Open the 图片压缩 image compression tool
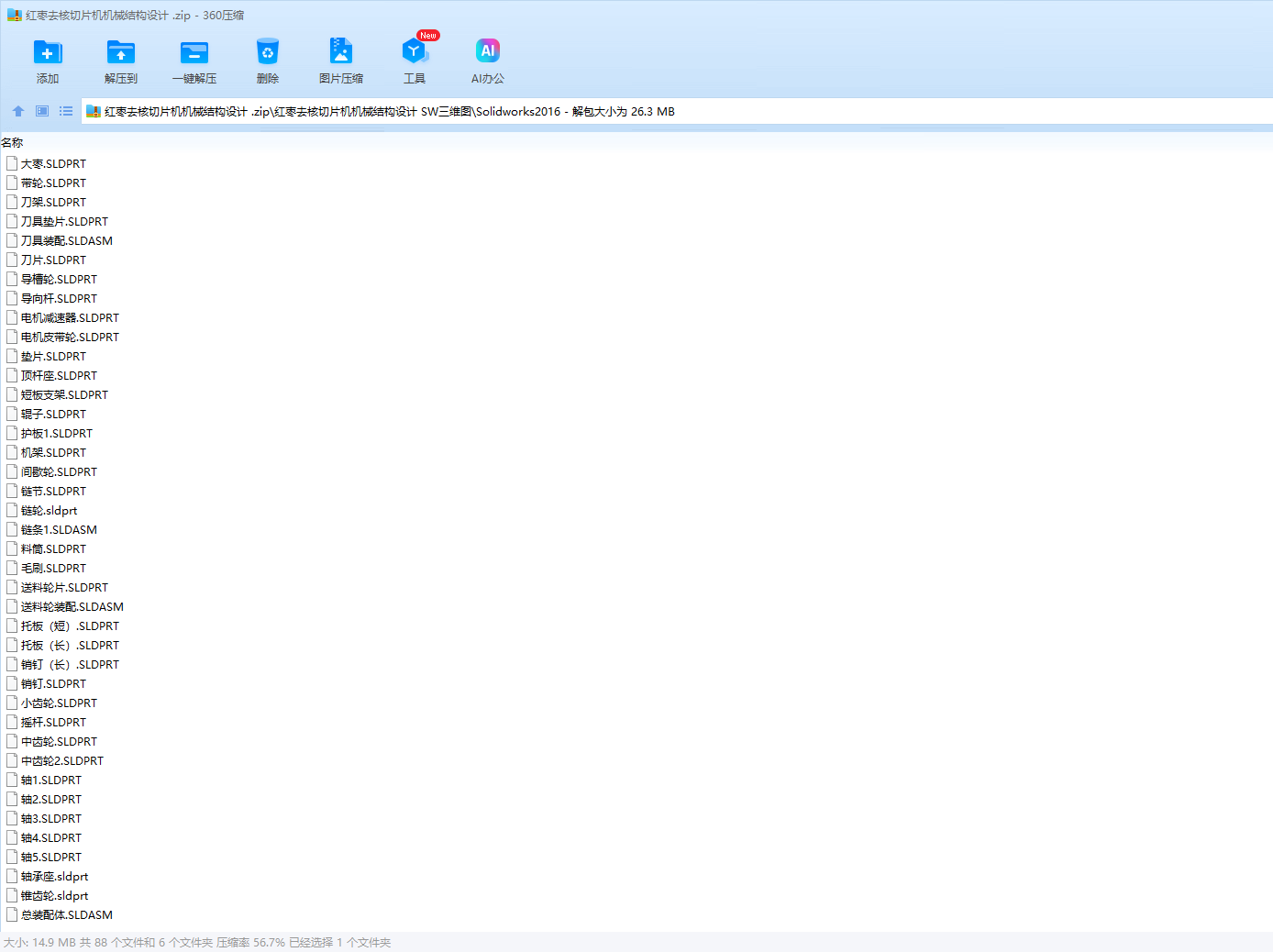 341,53
